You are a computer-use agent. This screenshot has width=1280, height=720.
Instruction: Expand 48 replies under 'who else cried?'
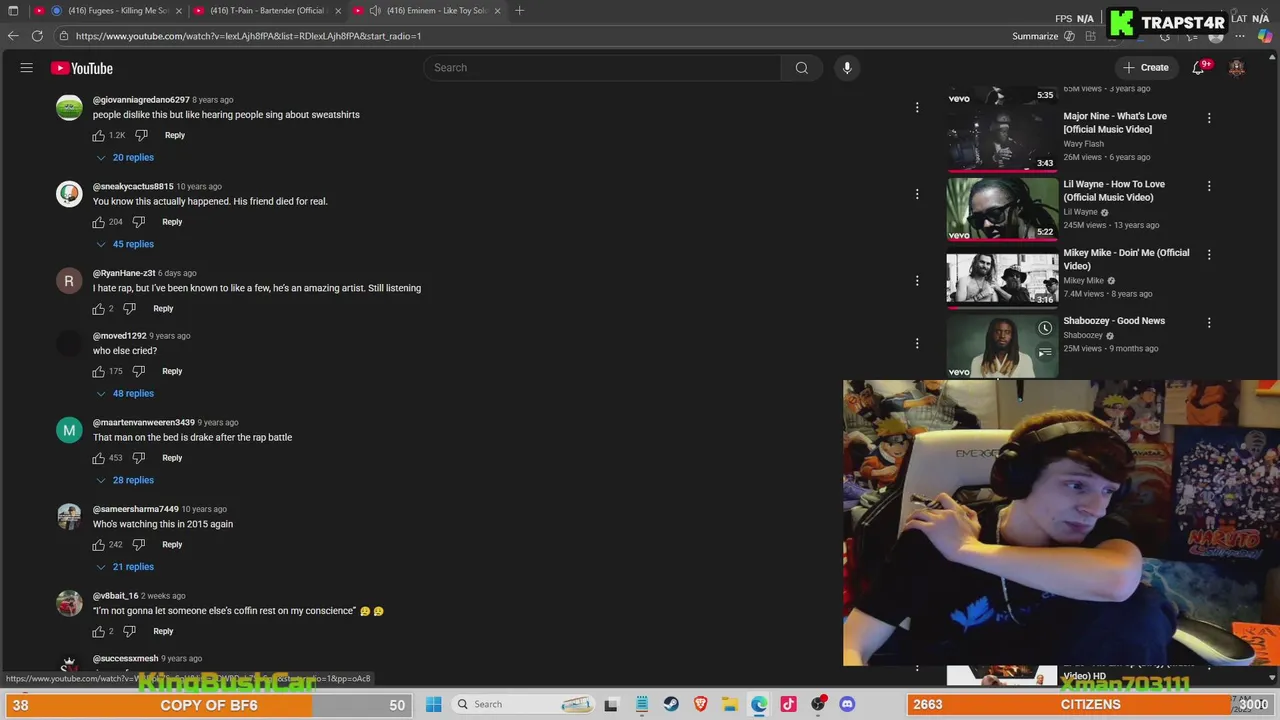125,393
